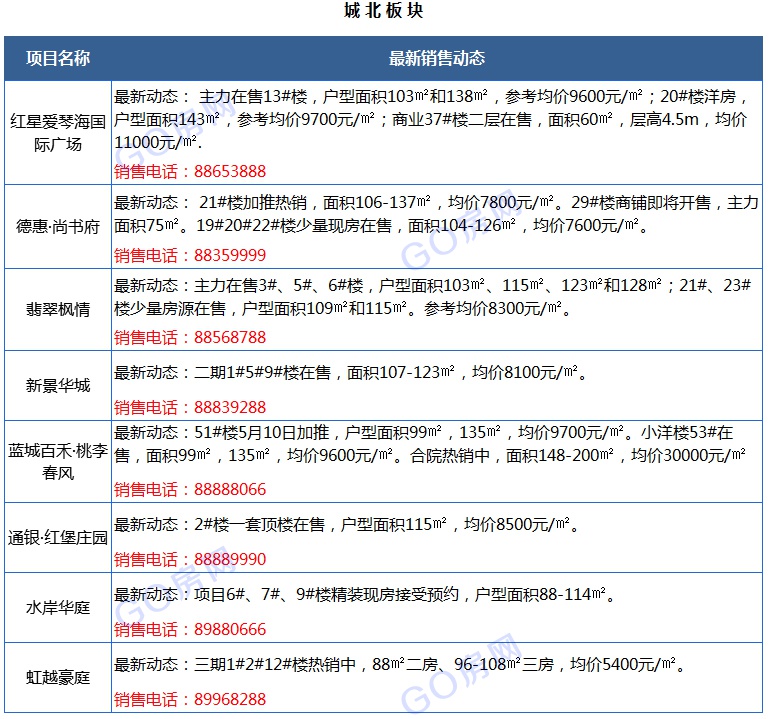
Task: Click the text 参考均价8300元/㎡
Action: pos(493,308)
